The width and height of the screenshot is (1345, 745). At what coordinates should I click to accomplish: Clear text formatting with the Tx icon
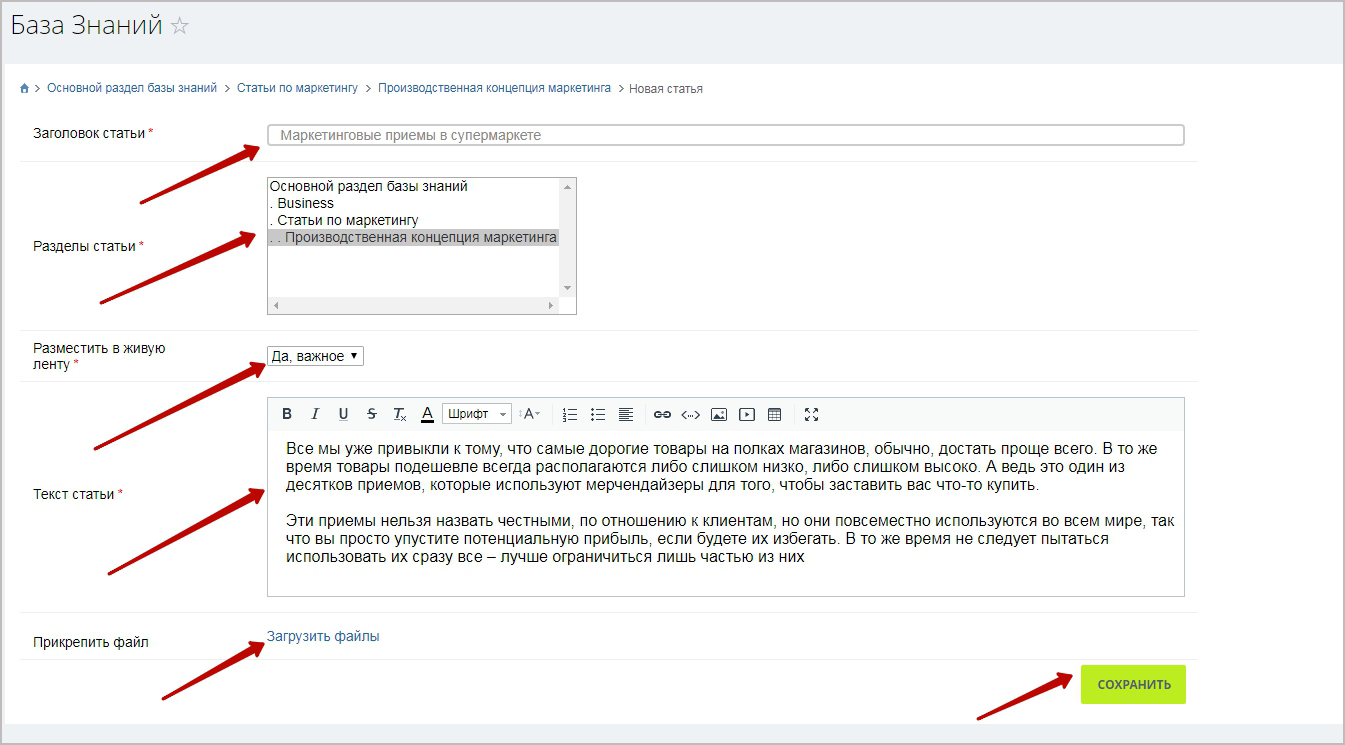point(399,414)
